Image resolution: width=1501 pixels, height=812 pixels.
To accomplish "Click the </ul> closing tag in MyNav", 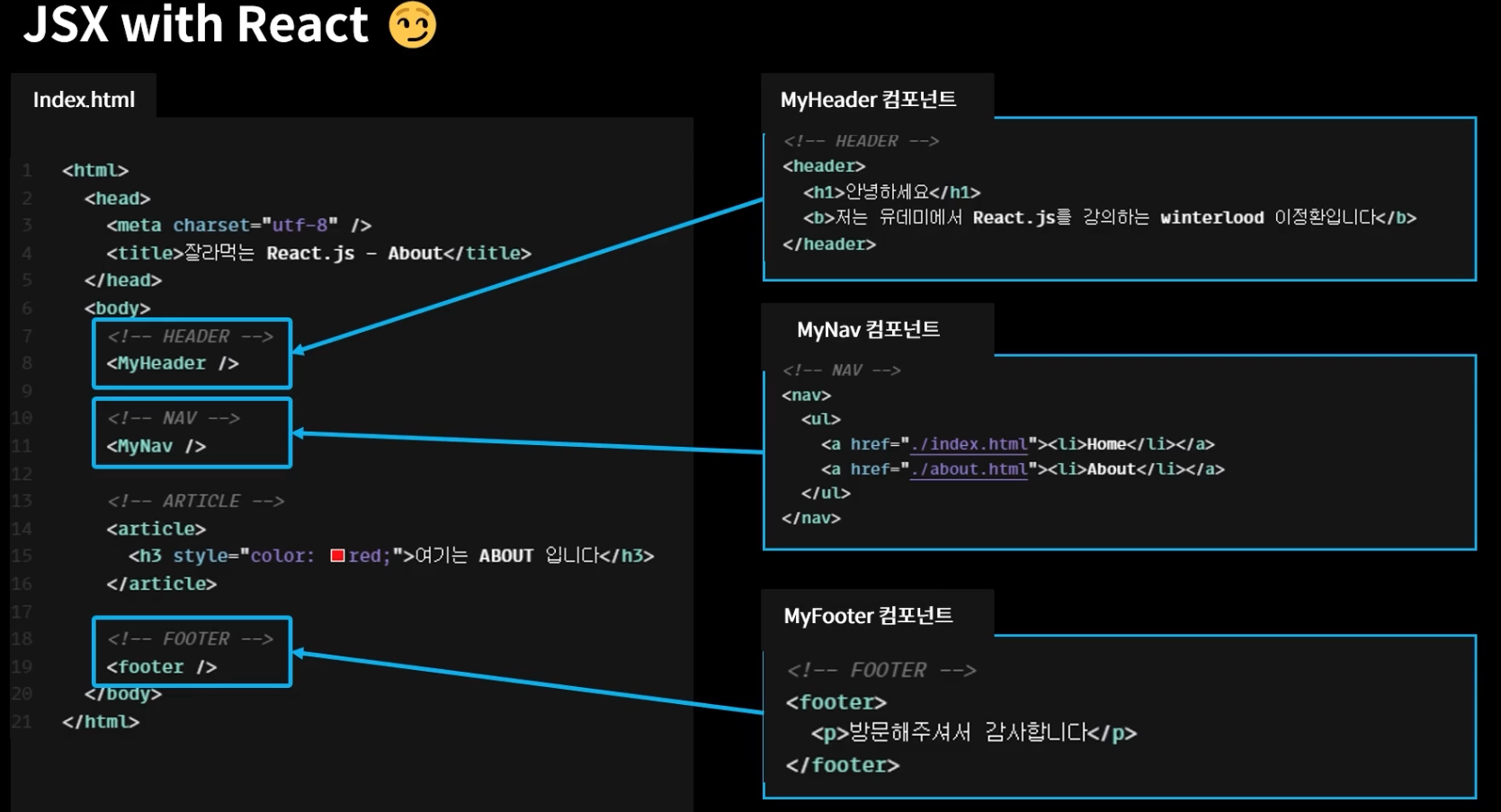I will point(826,493).
